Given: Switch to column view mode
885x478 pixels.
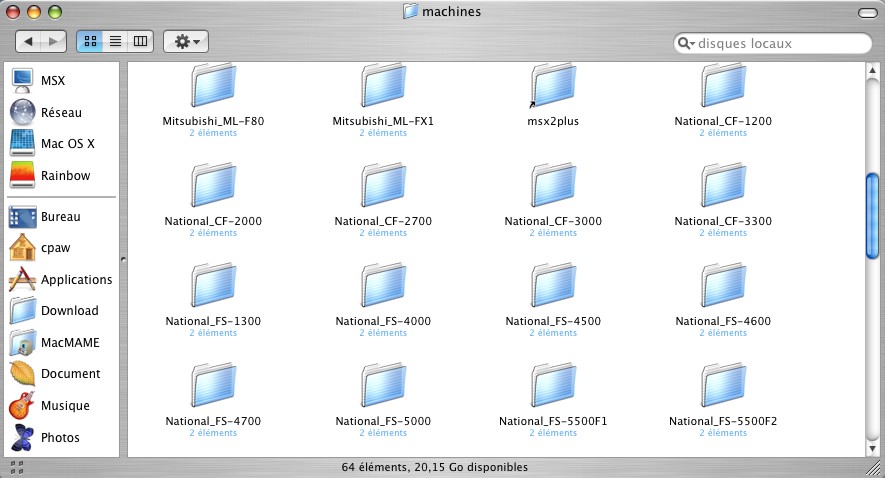Looking at the screenshot, I should coord(141,41).
